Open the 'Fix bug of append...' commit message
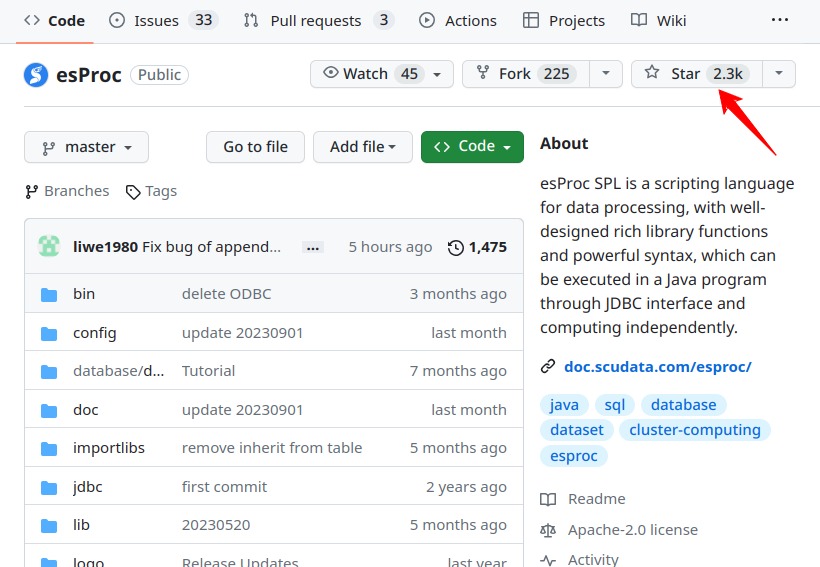Screen dimensions: 820x567 point(212,247)
